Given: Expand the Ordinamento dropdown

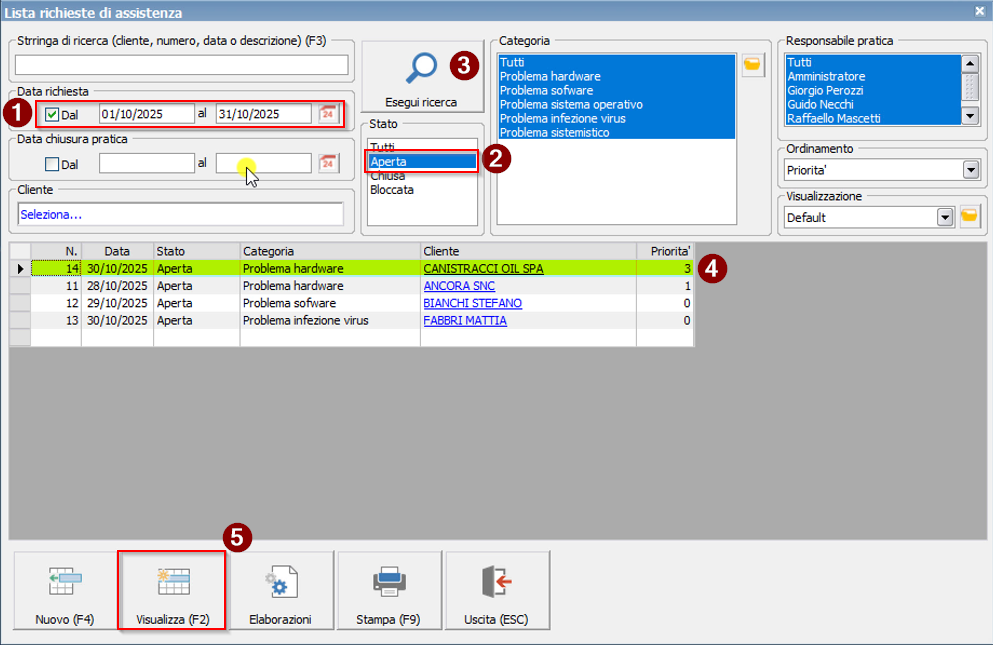Looking at the screenshot, I should [969, 170].
